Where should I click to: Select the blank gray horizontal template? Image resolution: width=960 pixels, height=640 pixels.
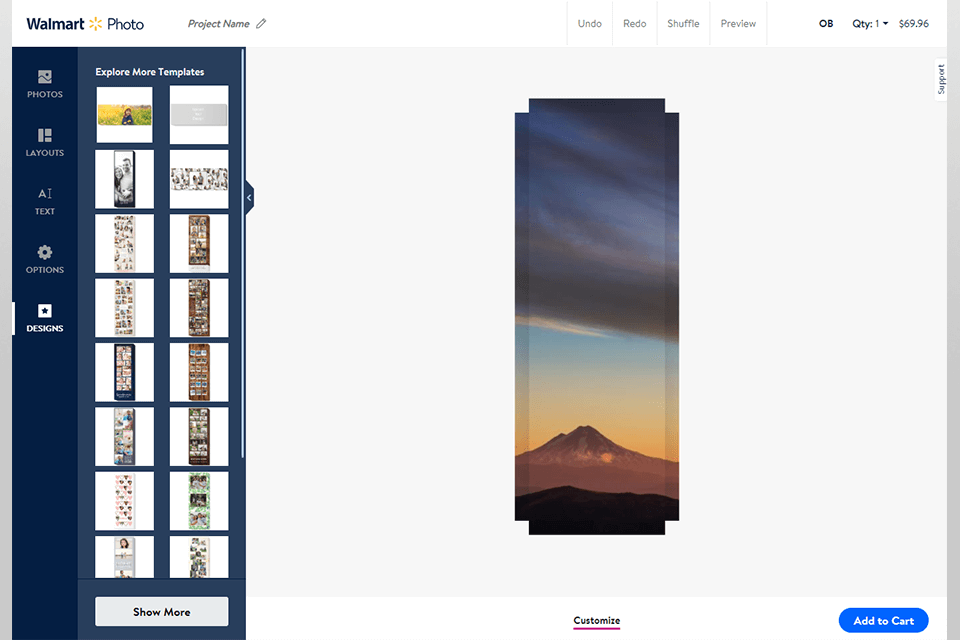coord(199,115)
